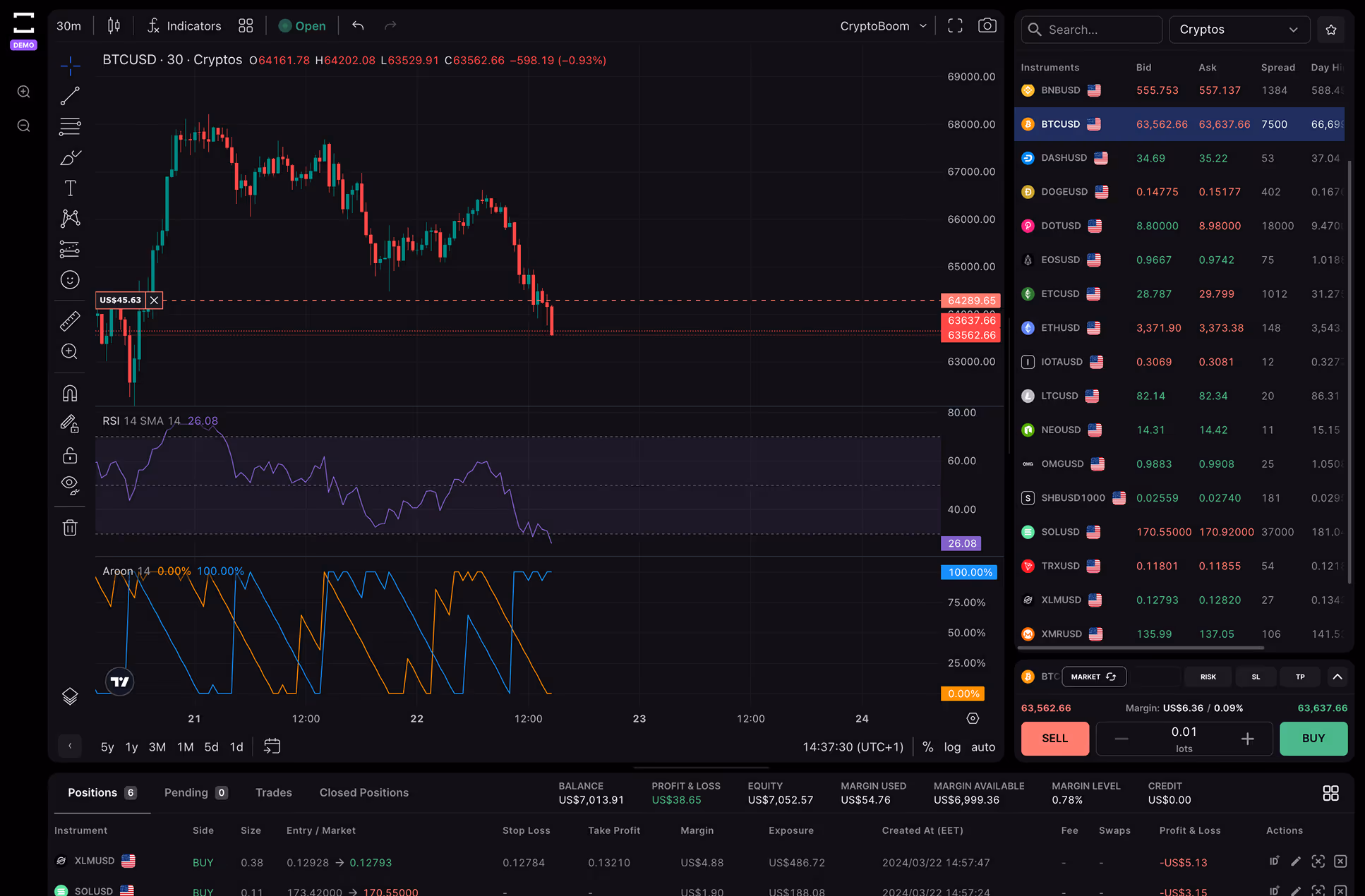Viewport: 1365px width, 896px height.
Task: Close the XLMUSD position
Action: (1340, 861)
